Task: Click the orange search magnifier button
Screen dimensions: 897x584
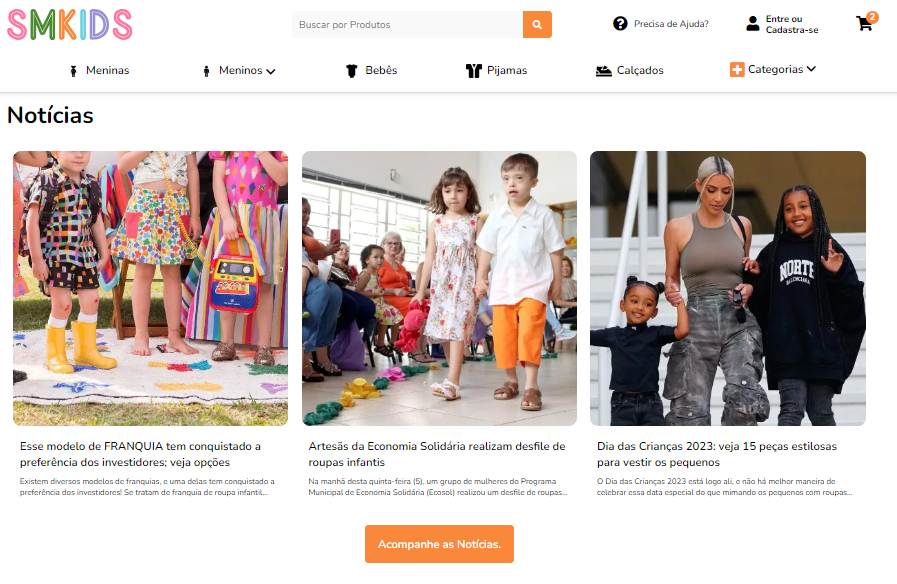Action: [537, 25]
